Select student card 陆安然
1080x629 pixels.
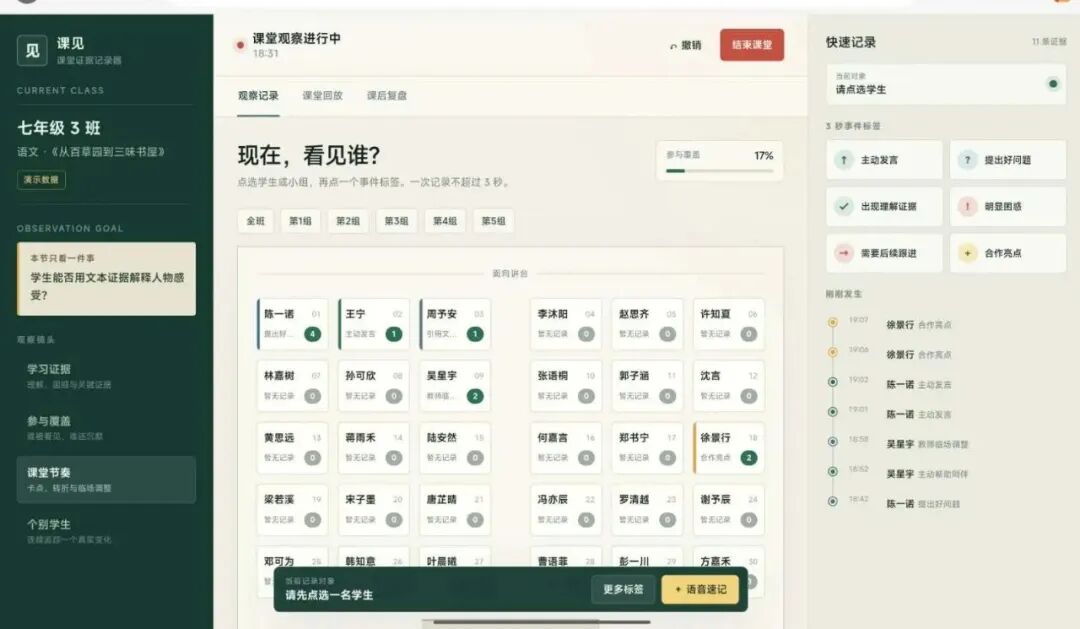point(455,448)
